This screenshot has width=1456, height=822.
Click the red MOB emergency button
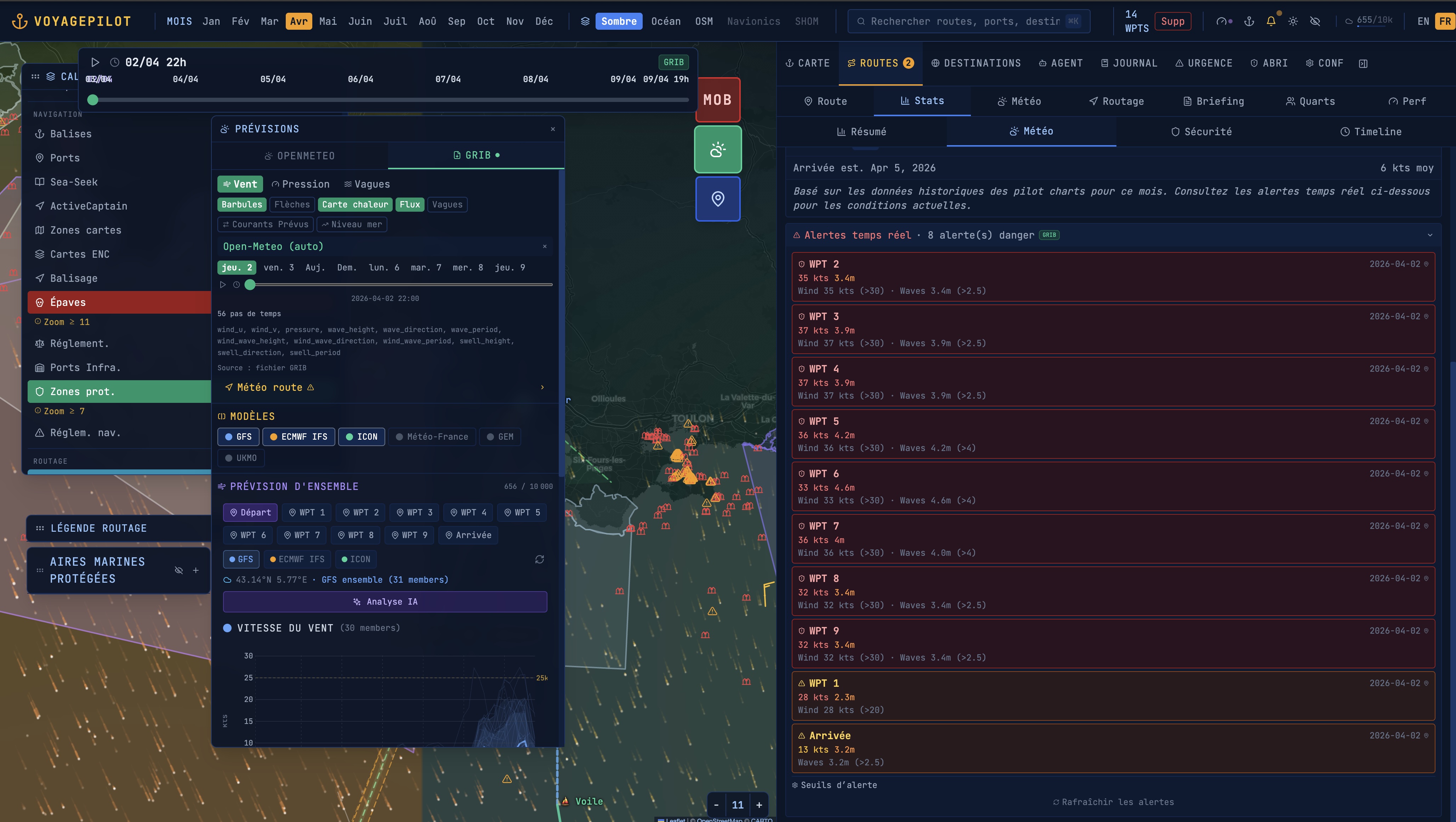717,99
